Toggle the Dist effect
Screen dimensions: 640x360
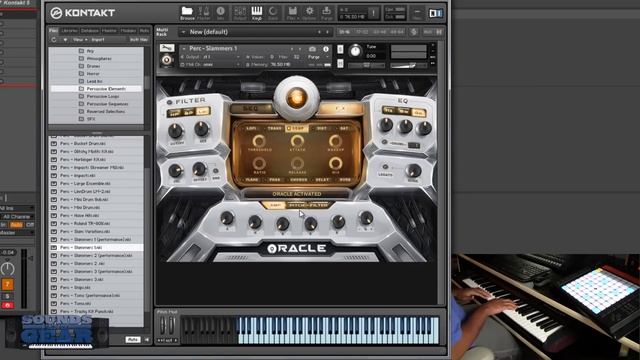322,128
